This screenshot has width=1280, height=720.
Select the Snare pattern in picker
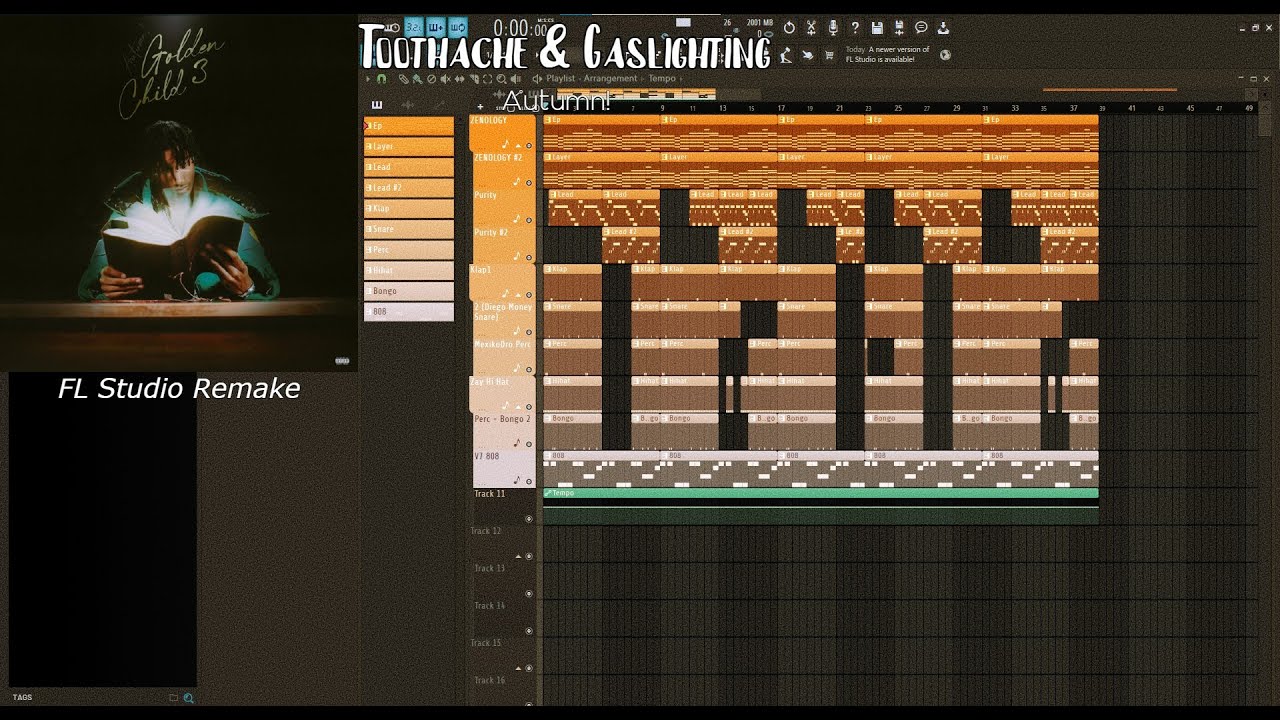[409, 229]
